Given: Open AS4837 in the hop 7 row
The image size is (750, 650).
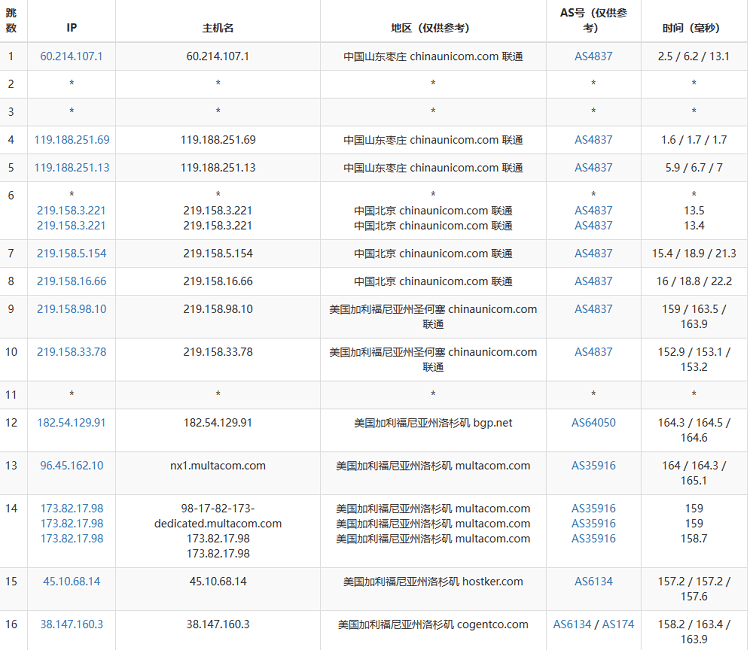Looking at the screenshot, I should coord(593,253).
